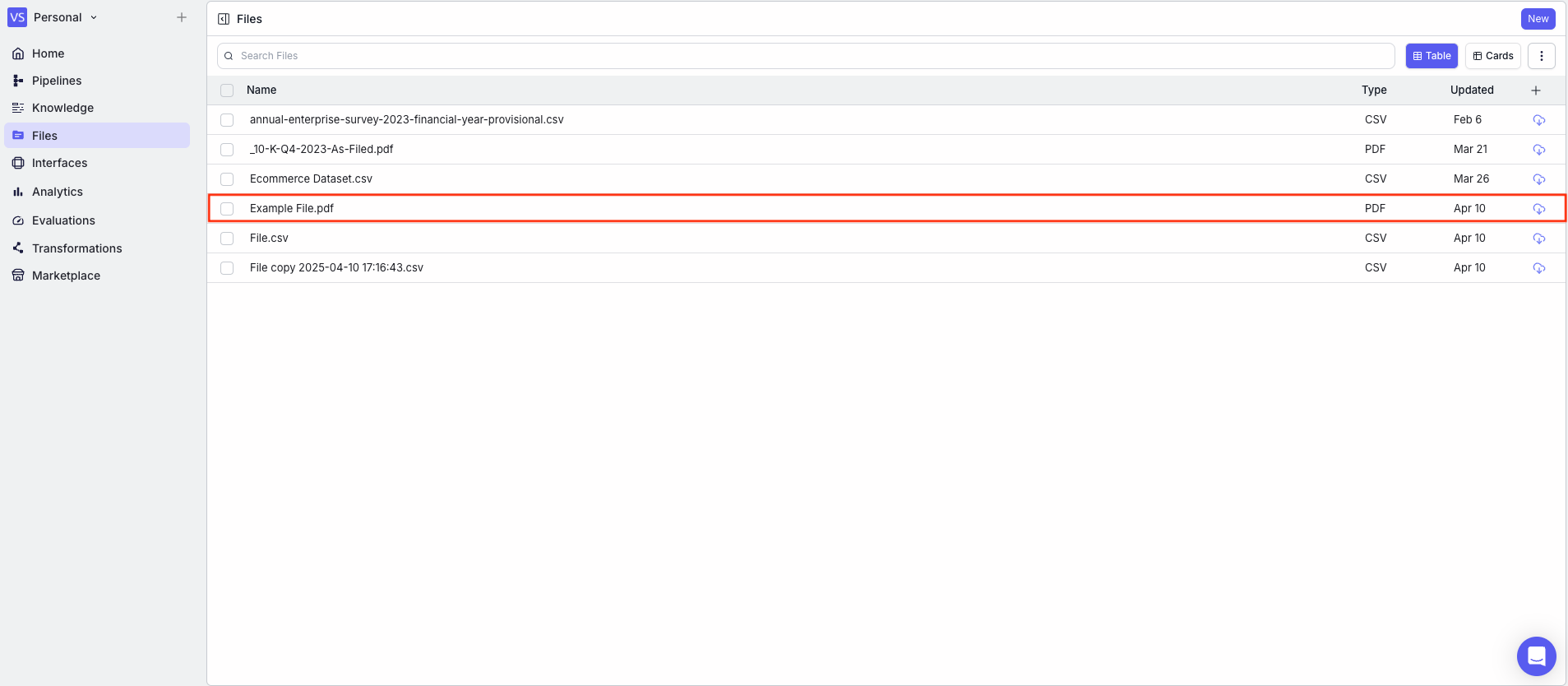This screenshot has width=1568, height=686.
Task: Check the box for Ecommerce Dataset.csv
Action: [227, 179]
